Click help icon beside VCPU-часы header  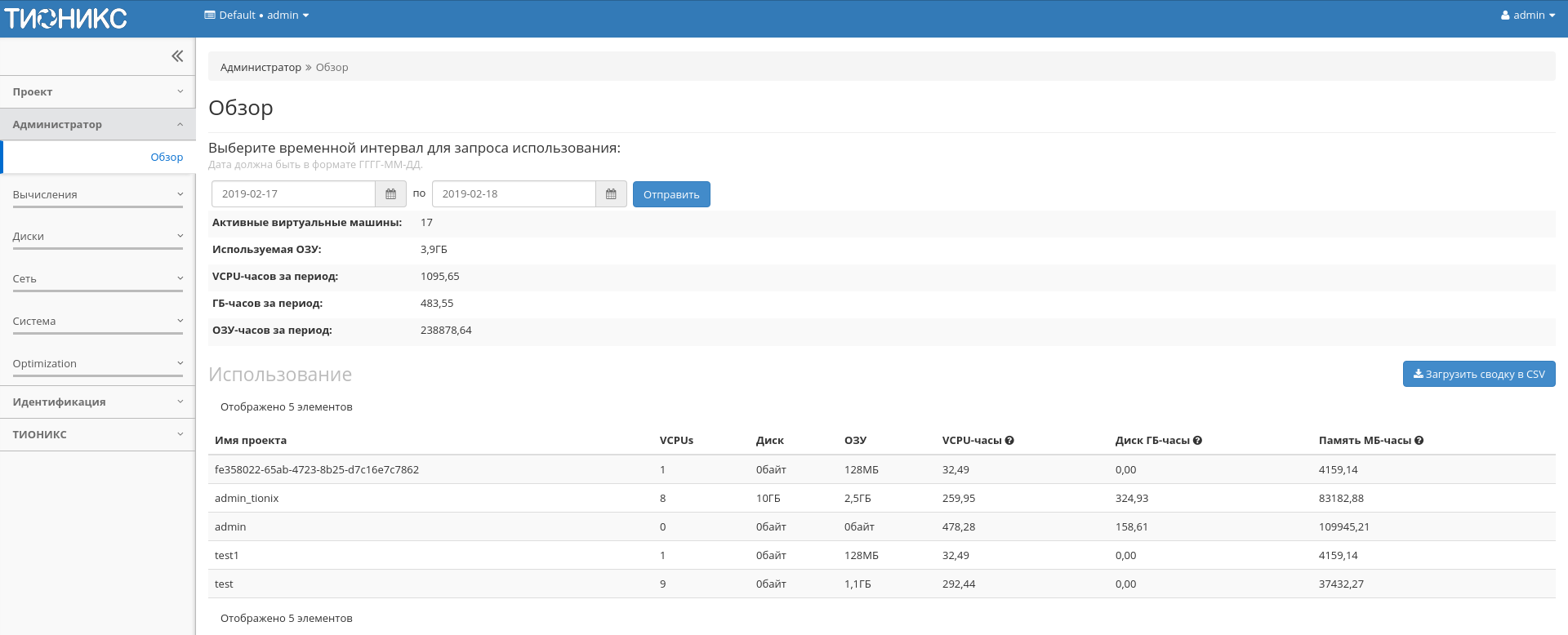click(x=1009, y=441)
